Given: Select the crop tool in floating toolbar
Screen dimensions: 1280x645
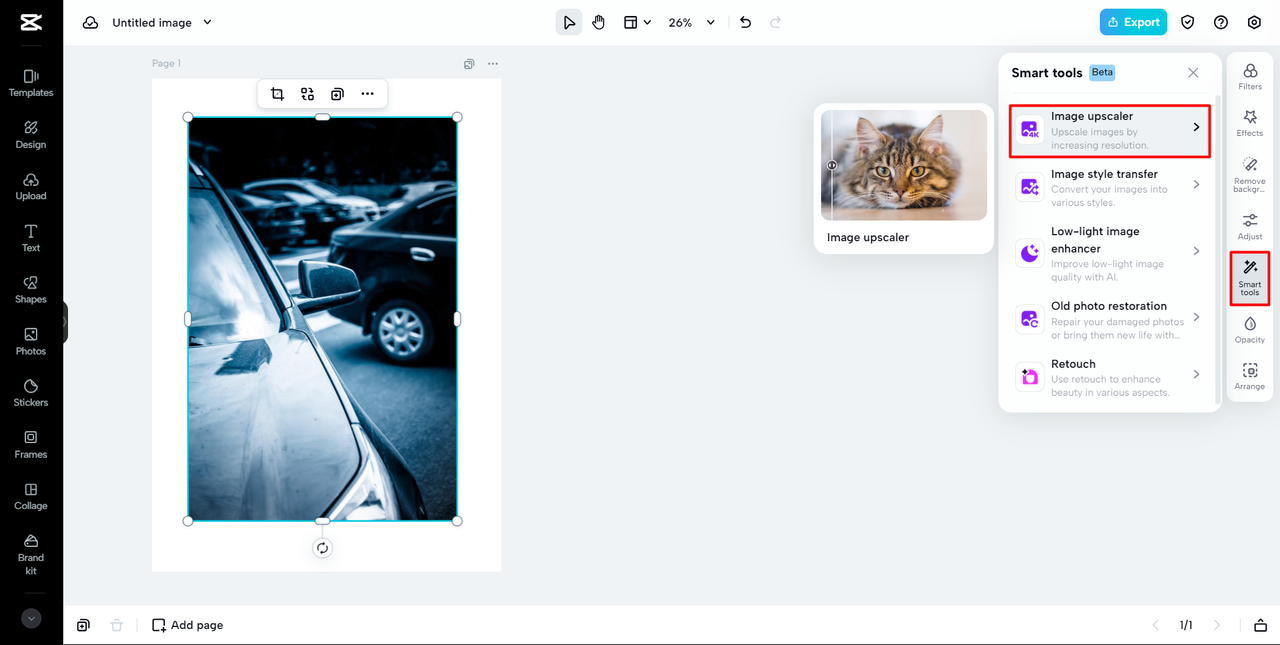Looking at the screenshot, I should (x=277, y=94).
